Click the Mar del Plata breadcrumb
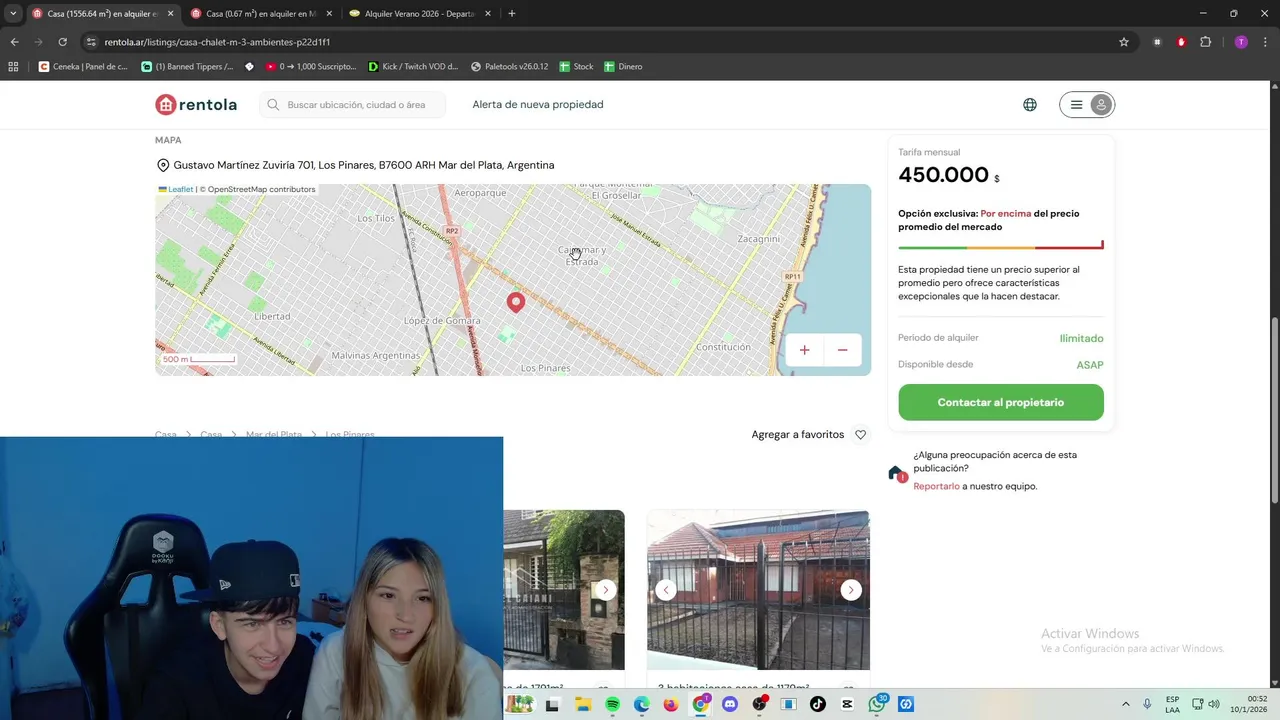Image resolution: width=1280 pixels, height=720 pixels. (x=274, y=435)
